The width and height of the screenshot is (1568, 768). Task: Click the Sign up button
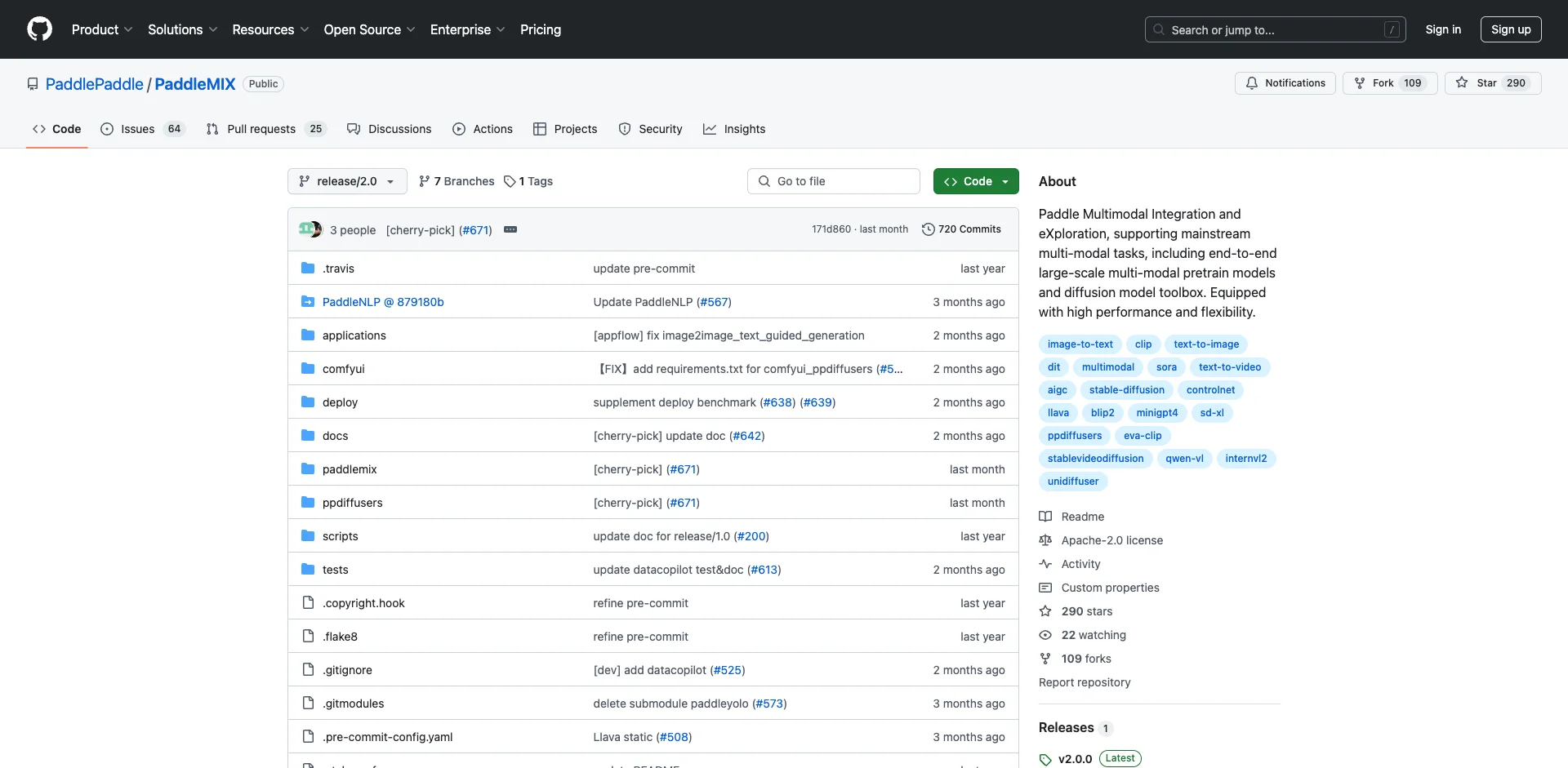pos(1511,29)
